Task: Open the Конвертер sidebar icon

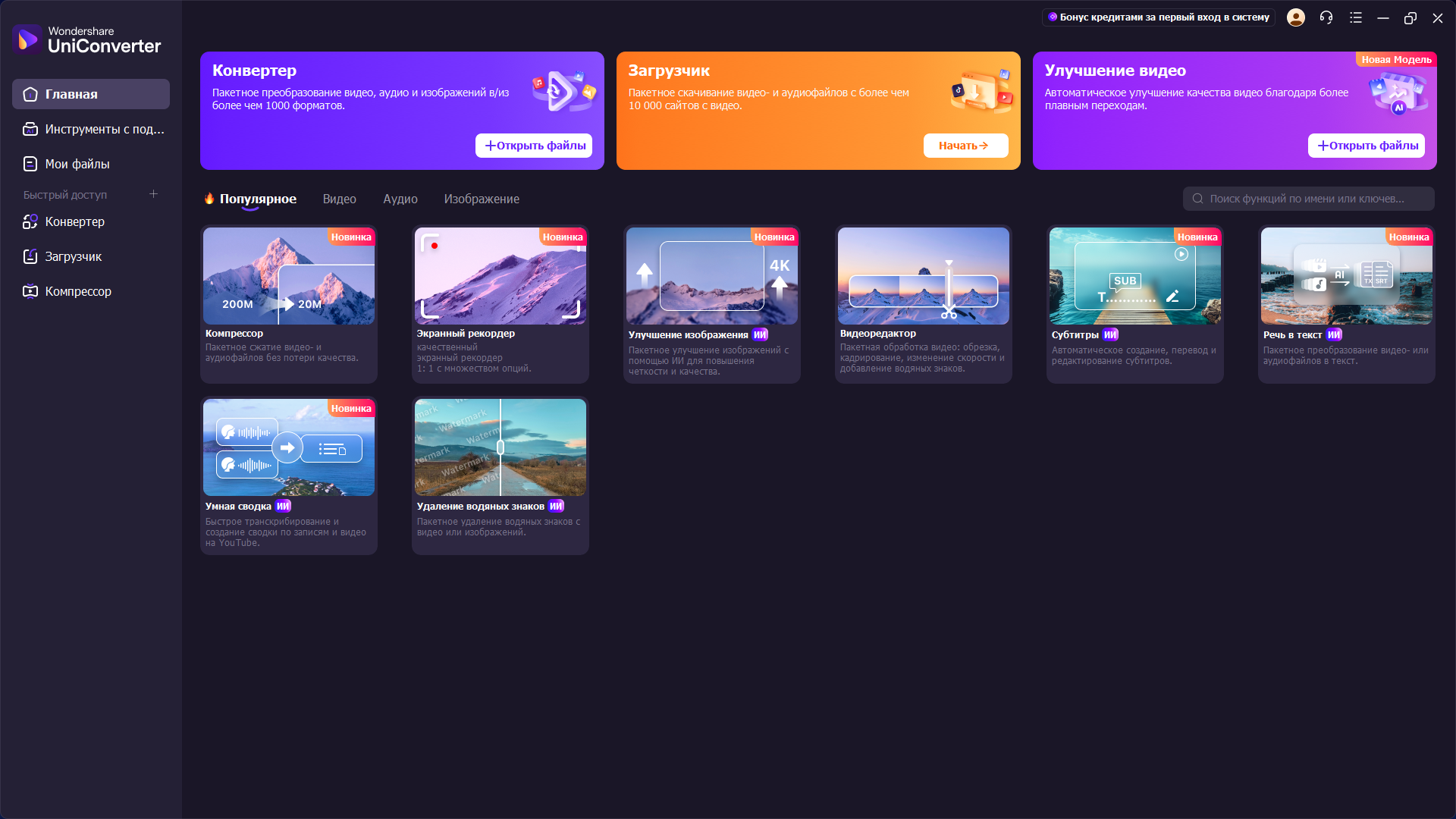Action: (x=30, y=221)
